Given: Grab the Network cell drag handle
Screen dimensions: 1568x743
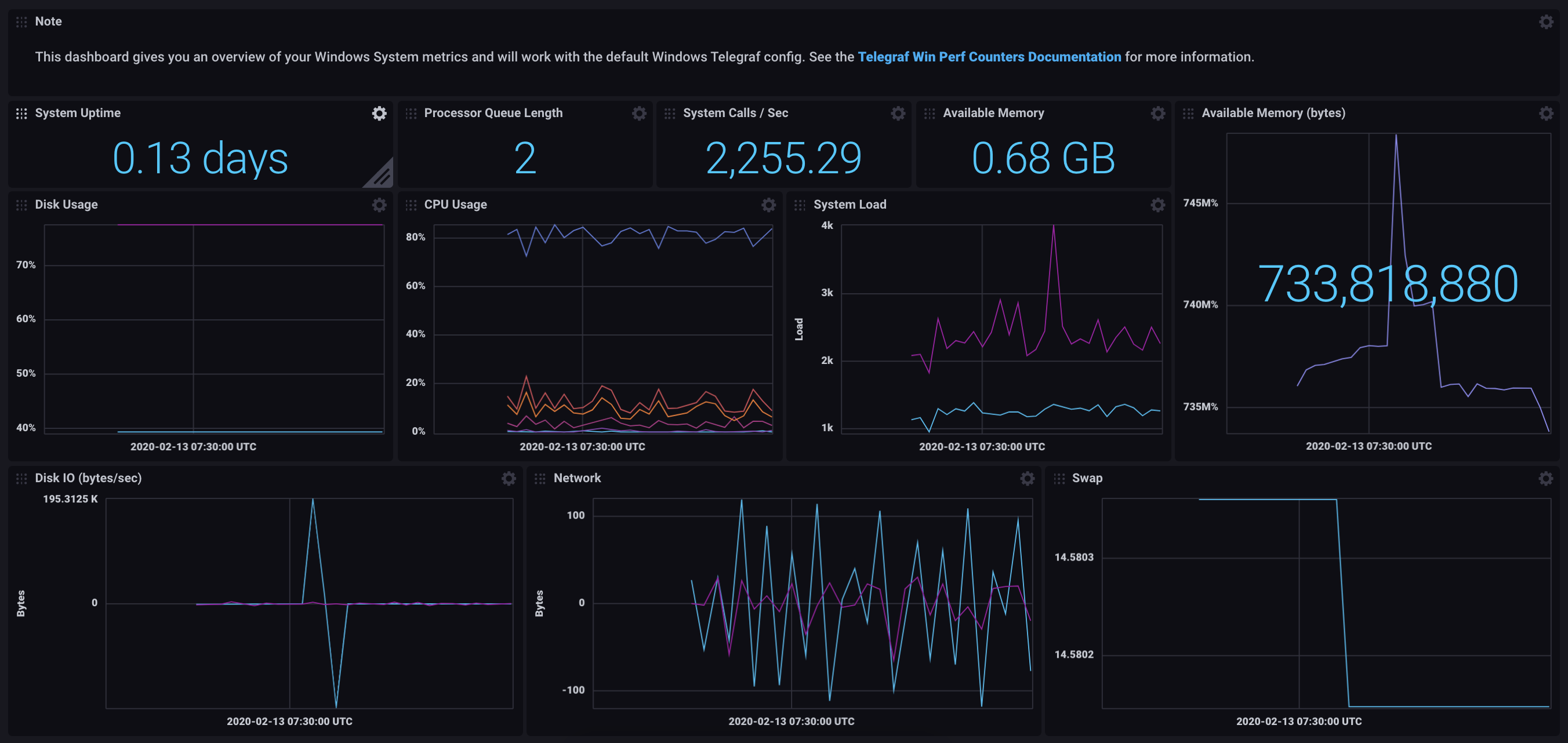Looking at the screenshot, I should point(540,479).
